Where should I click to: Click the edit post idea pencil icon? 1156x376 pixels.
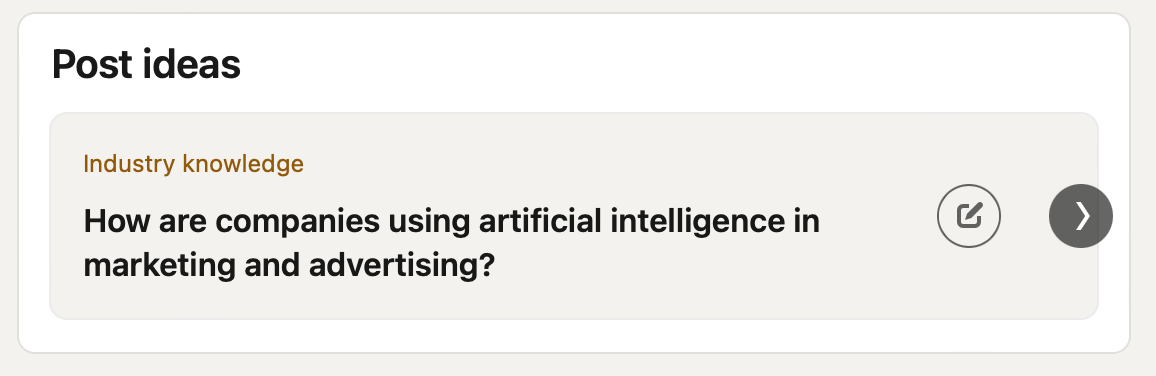[x=969, y=216]
